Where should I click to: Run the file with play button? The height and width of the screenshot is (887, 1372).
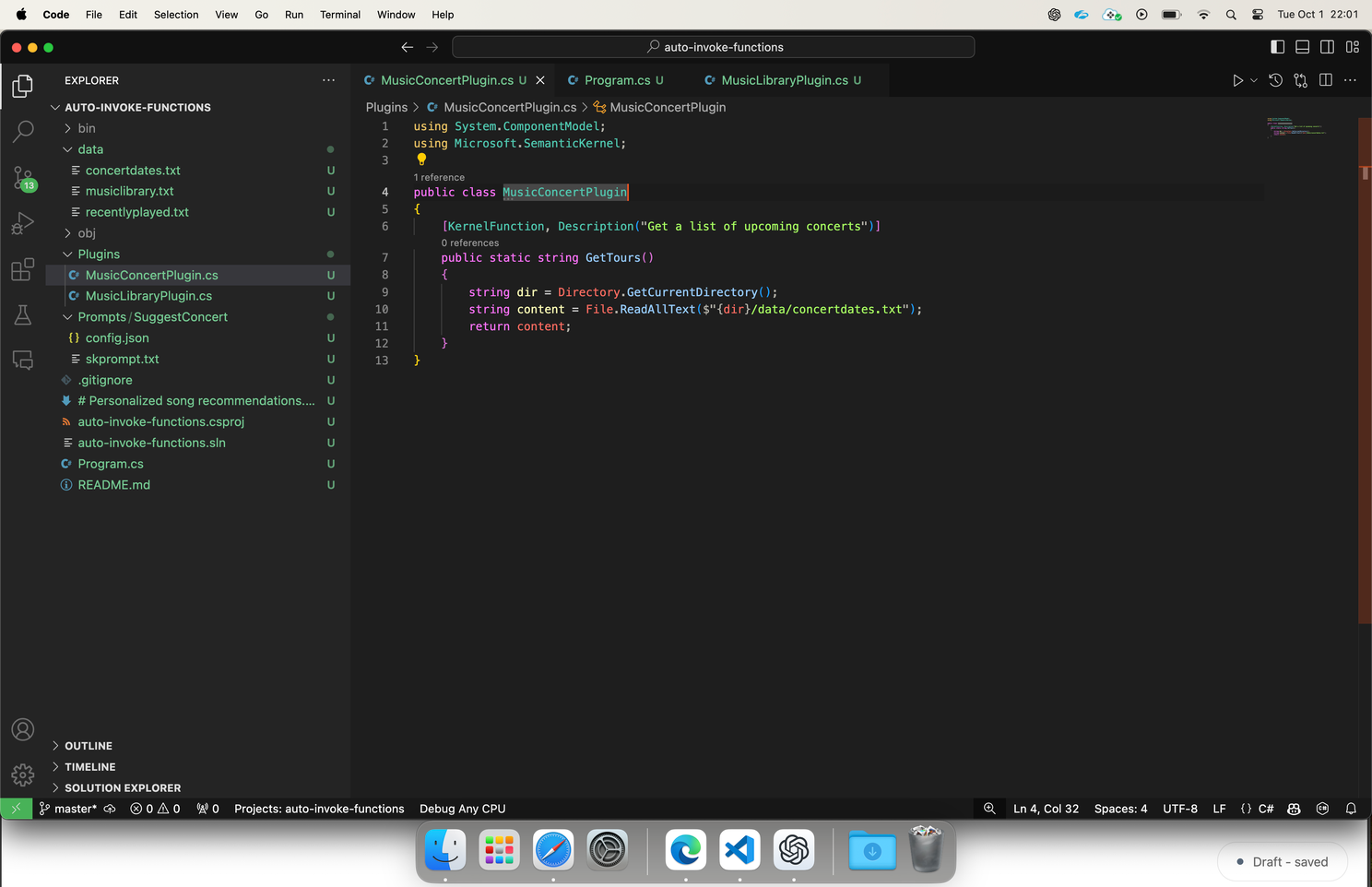point(1237,80)
